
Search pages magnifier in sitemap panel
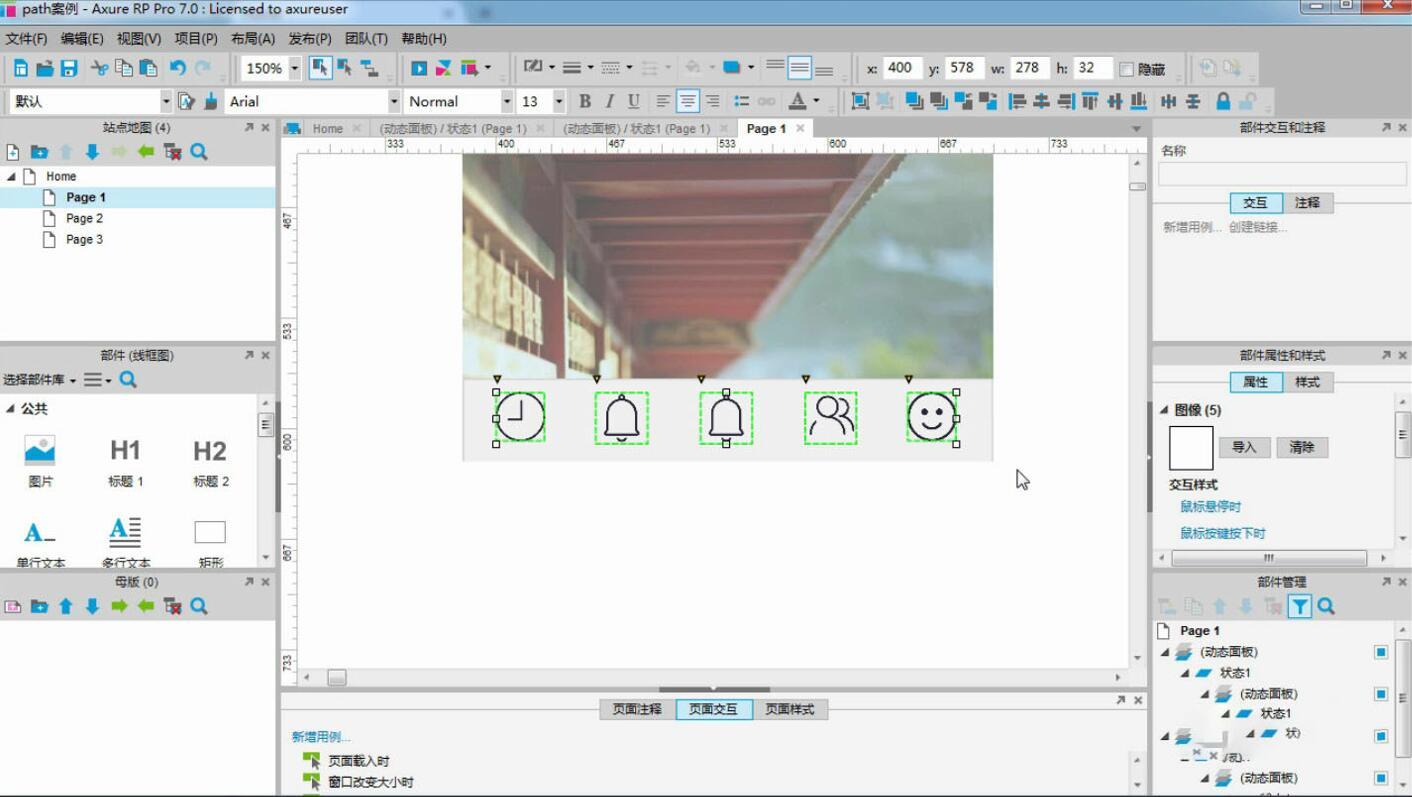[199, 152]
